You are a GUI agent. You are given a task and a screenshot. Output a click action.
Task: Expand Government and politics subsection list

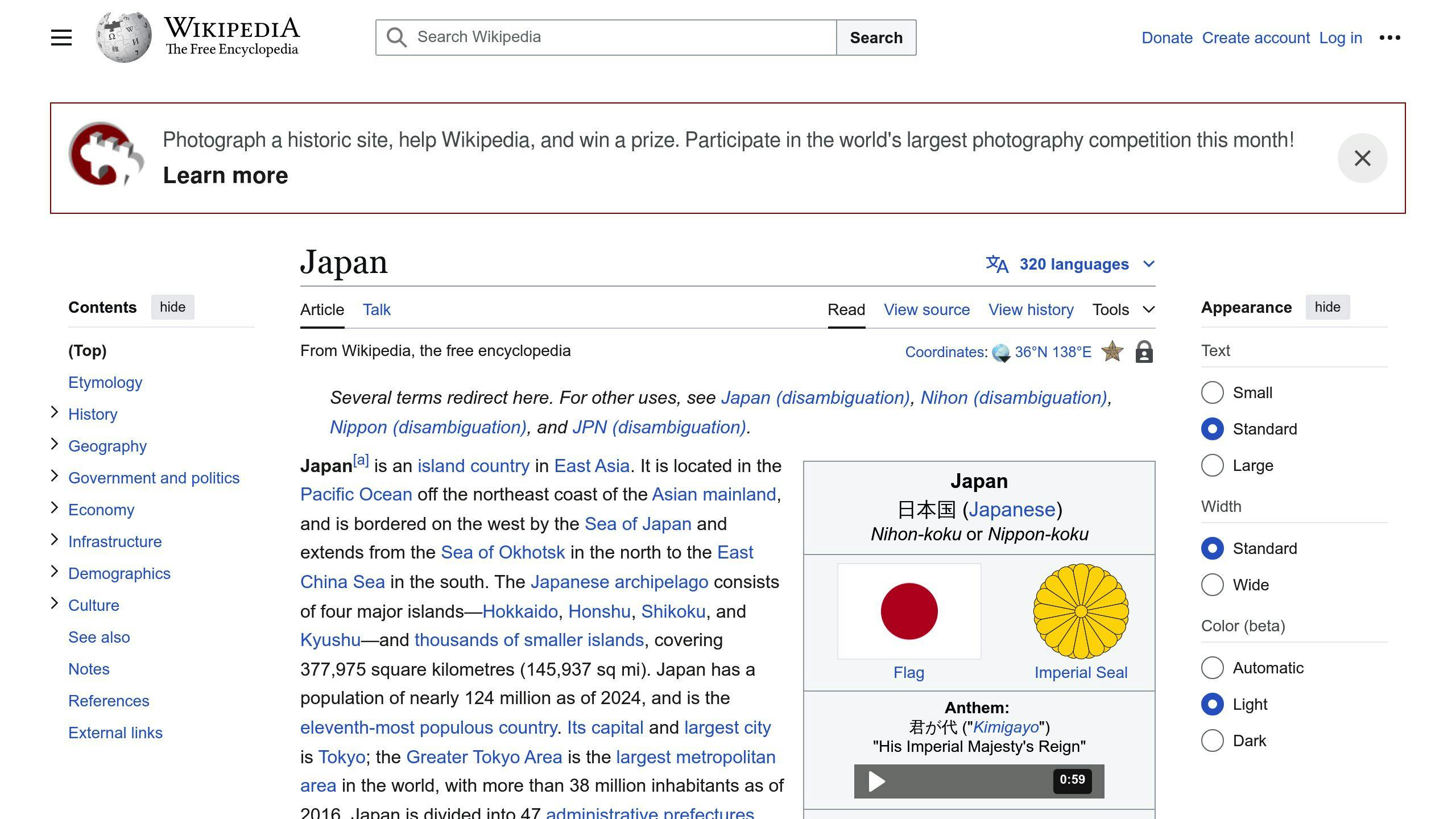pos(55,475)
